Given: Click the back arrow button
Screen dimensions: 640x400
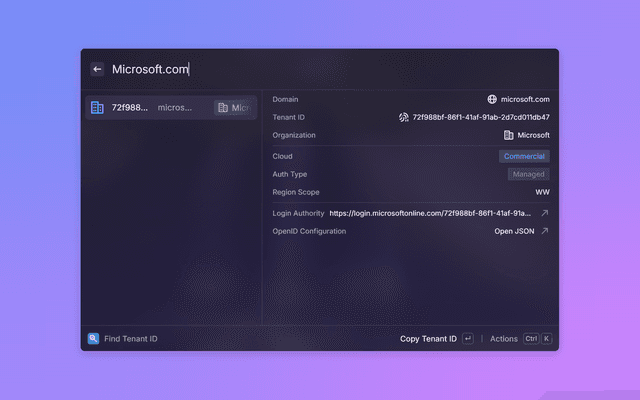Looking at the screenshot, I should [97, 69].
